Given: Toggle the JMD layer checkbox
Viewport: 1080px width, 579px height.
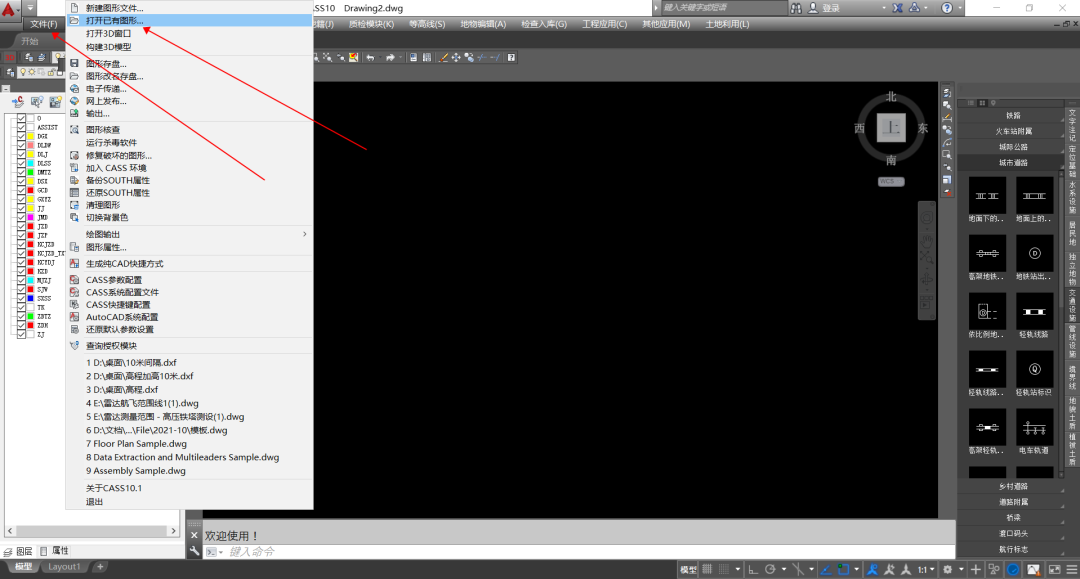Looking at the screenshot, I should (x=21, y=218).
